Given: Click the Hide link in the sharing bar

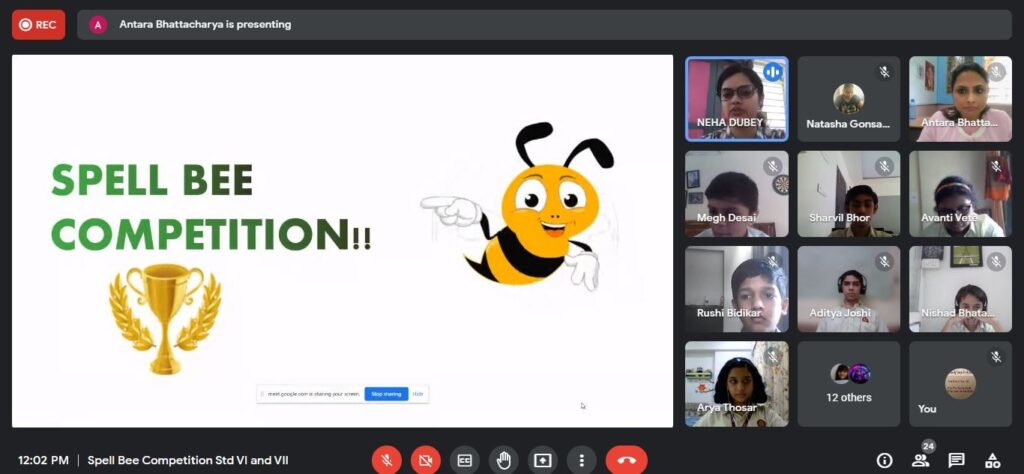Looking at the screenshot, I should point(418,394).
